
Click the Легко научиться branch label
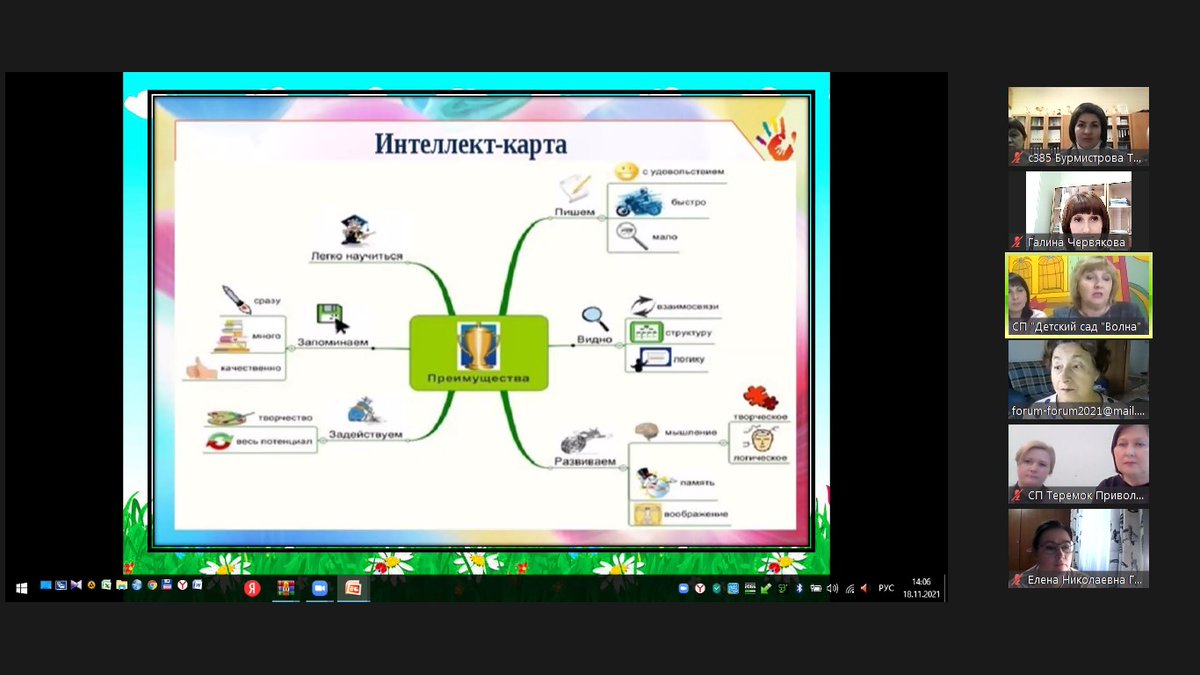(356, 256)
